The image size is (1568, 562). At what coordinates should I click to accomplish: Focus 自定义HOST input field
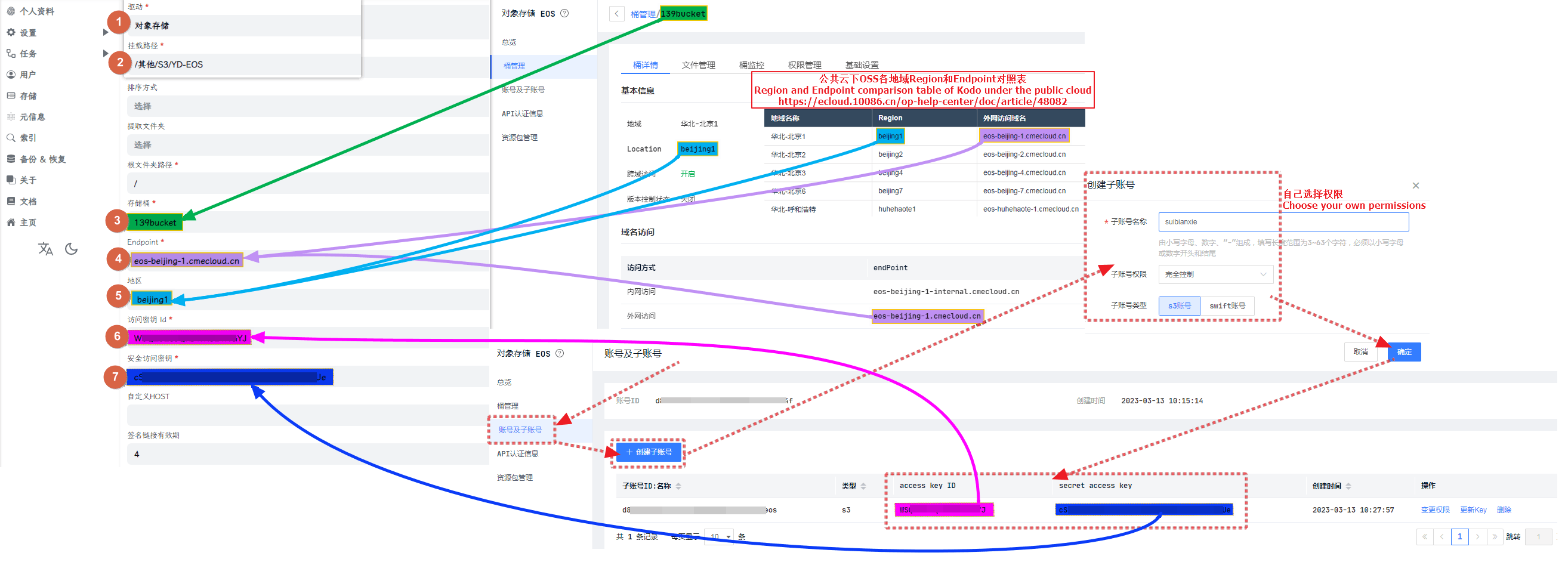(308, 416)
